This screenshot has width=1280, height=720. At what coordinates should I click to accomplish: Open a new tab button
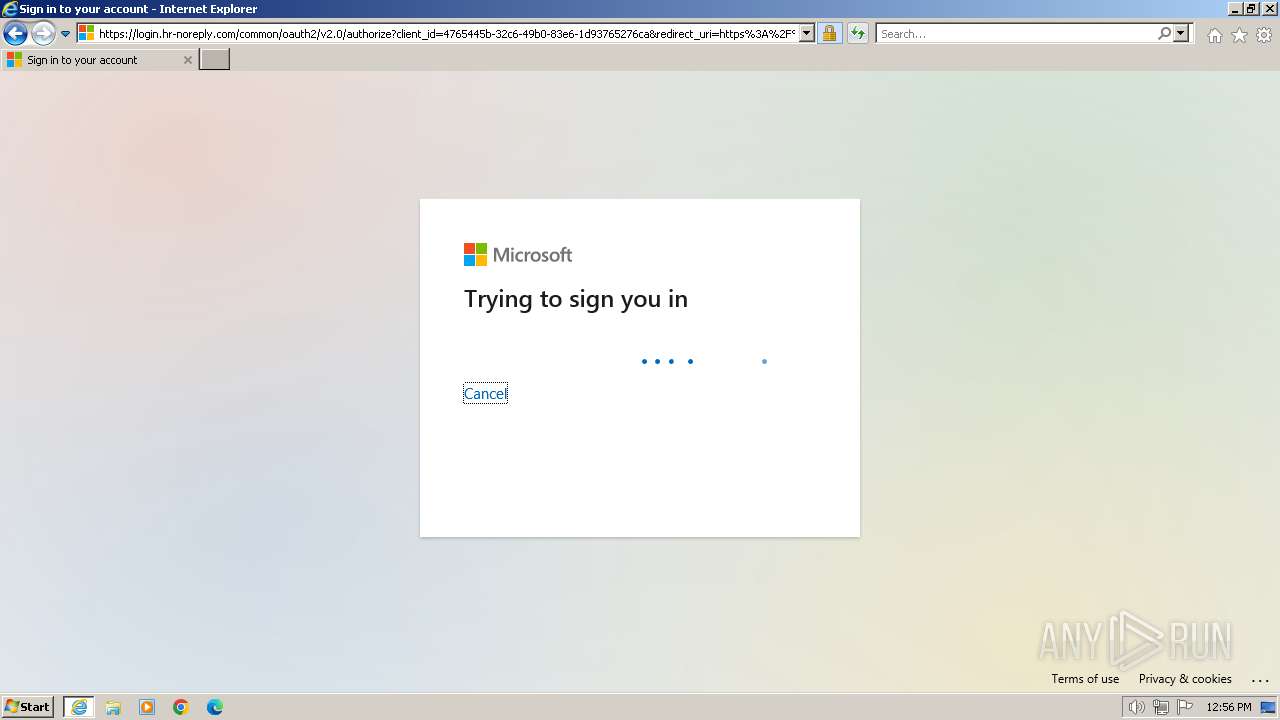pyautogui.click(x=215, y=60)
